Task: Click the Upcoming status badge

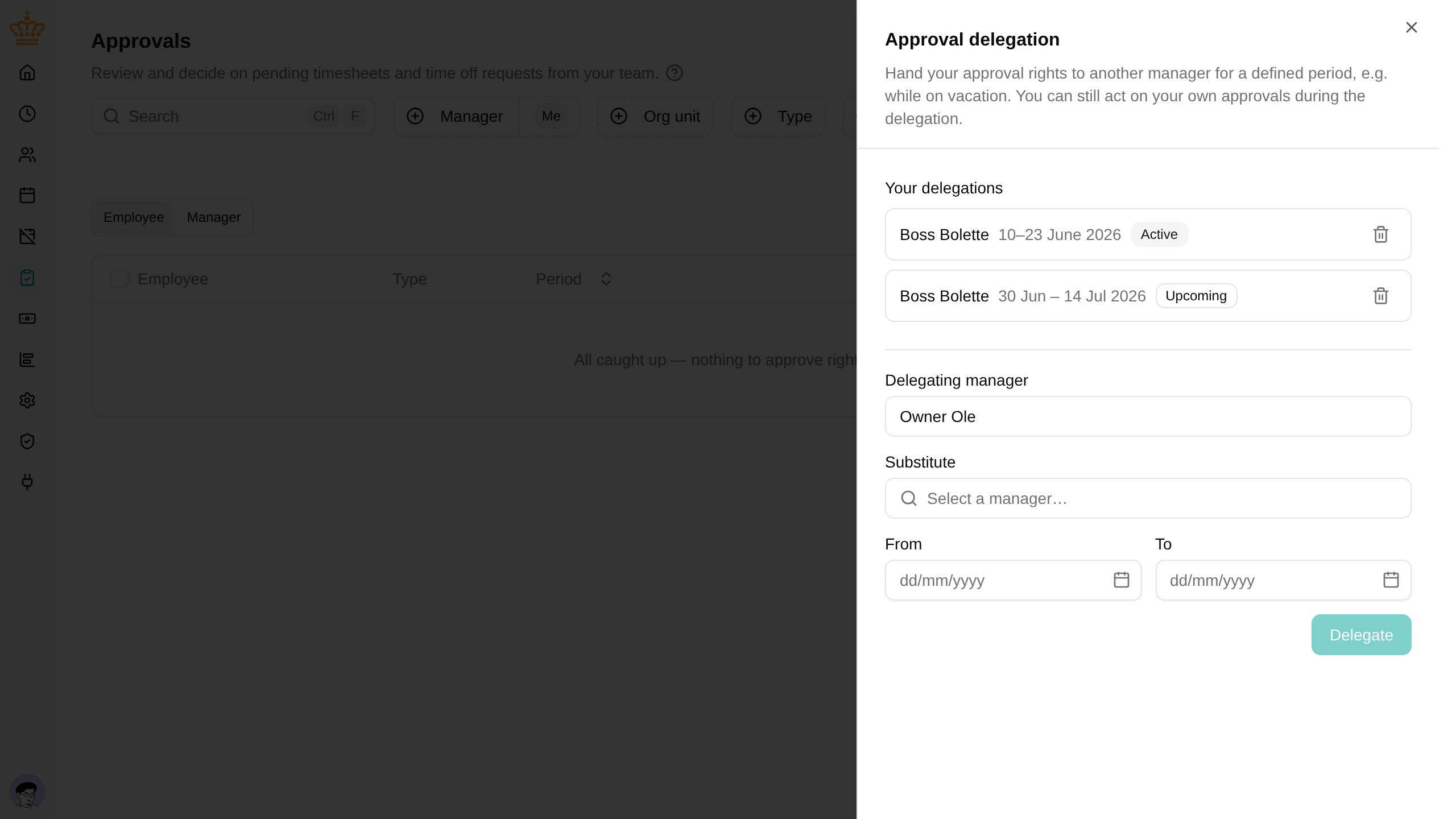Action: [1196, 296]
